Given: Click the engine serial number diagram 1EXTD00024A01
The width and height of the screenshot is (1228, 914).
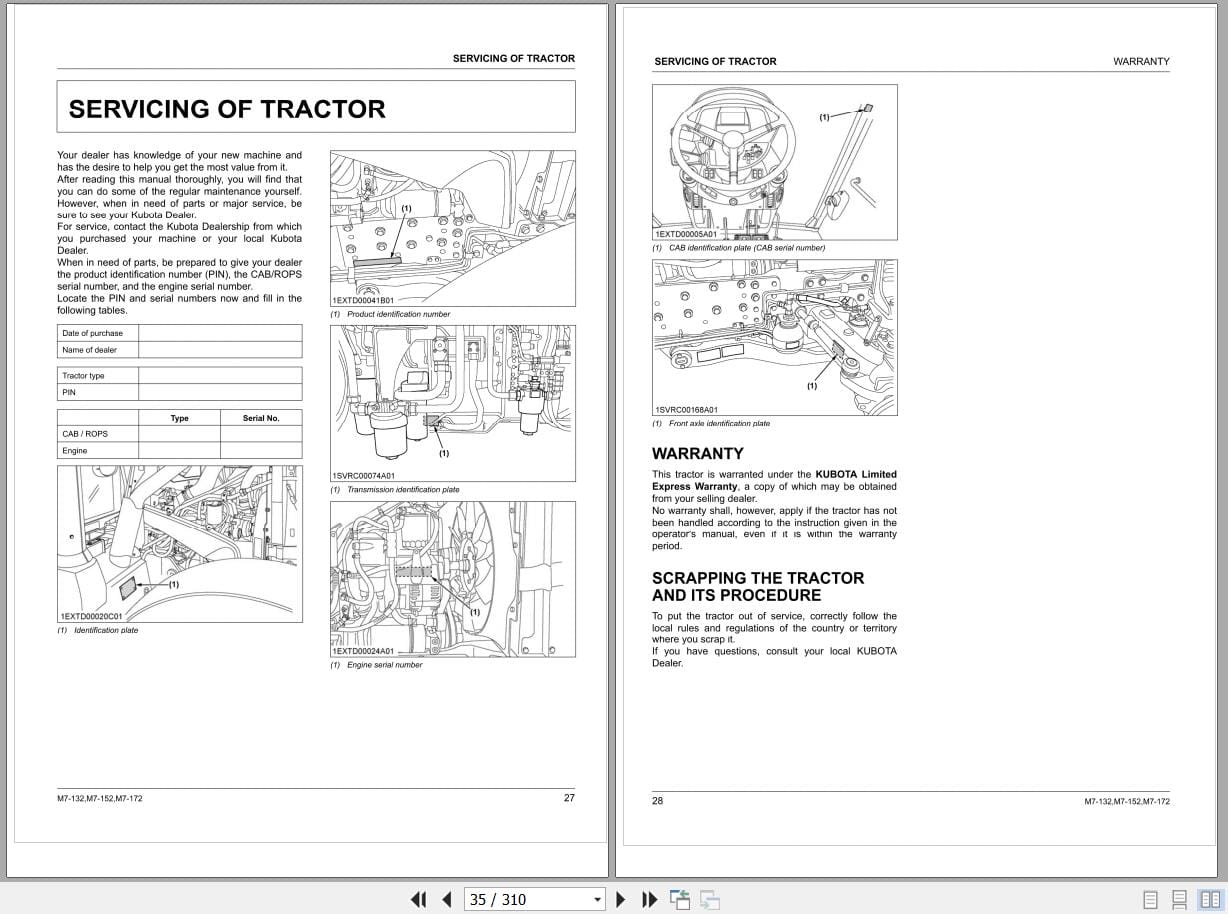Looking at the screenshot, I should pos(452,578).
